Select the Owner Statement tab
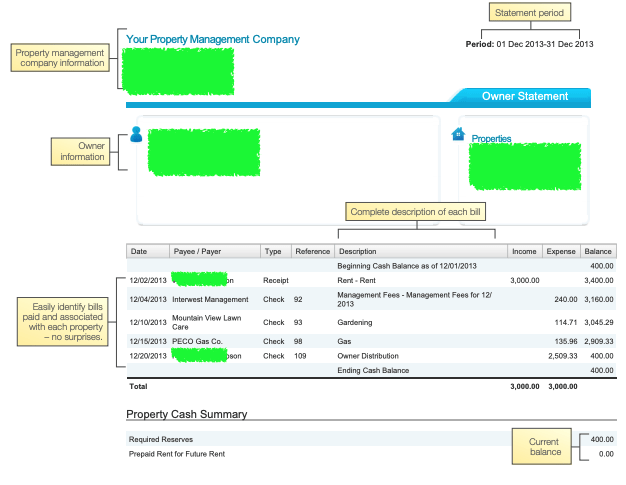626x485 pixels. tap(524, 97)
